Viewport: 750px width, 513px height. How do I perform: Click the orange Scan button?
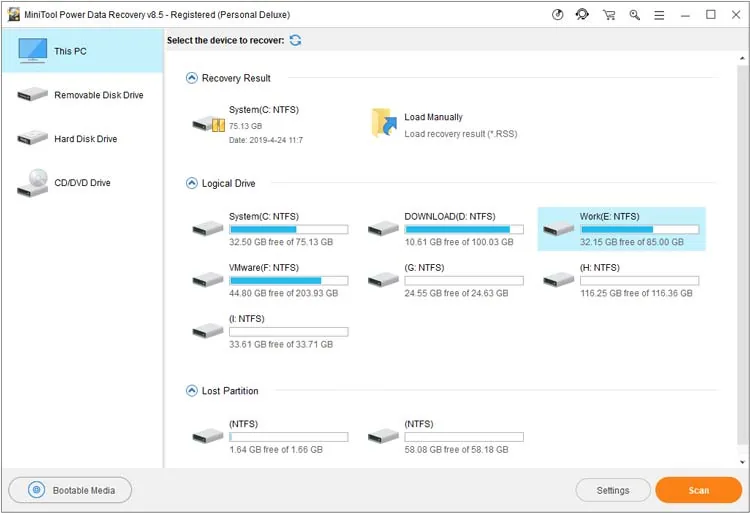point(698,490)
